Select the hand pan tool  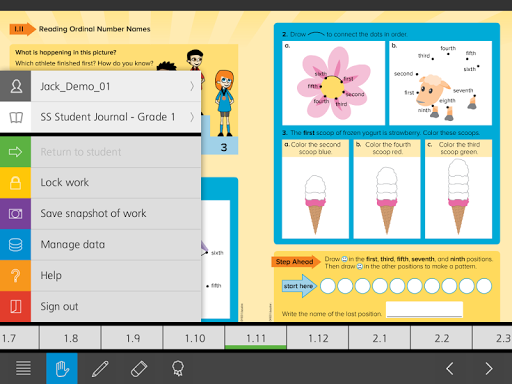point(62,368)
